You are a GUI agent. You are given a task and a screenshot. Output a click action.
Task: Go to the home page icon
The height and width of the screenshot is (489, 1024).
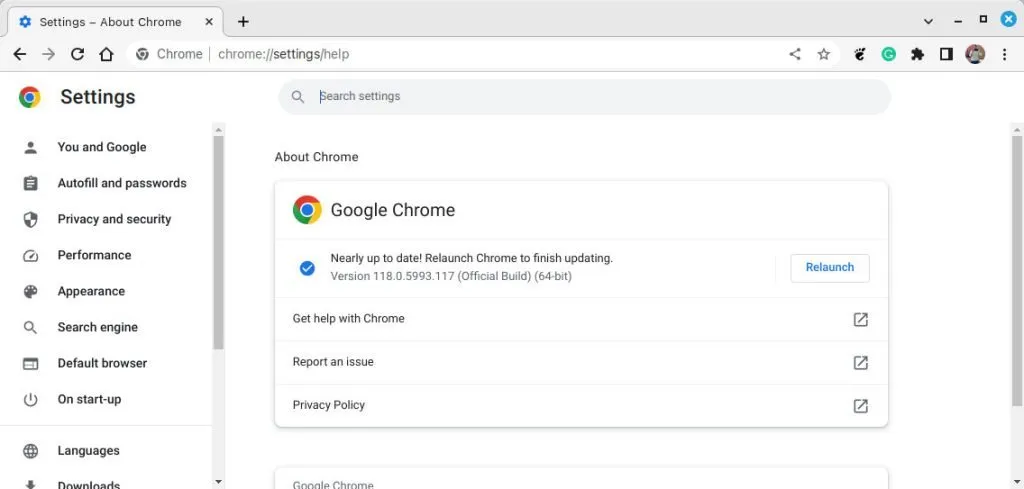click(x=106, y=54)
